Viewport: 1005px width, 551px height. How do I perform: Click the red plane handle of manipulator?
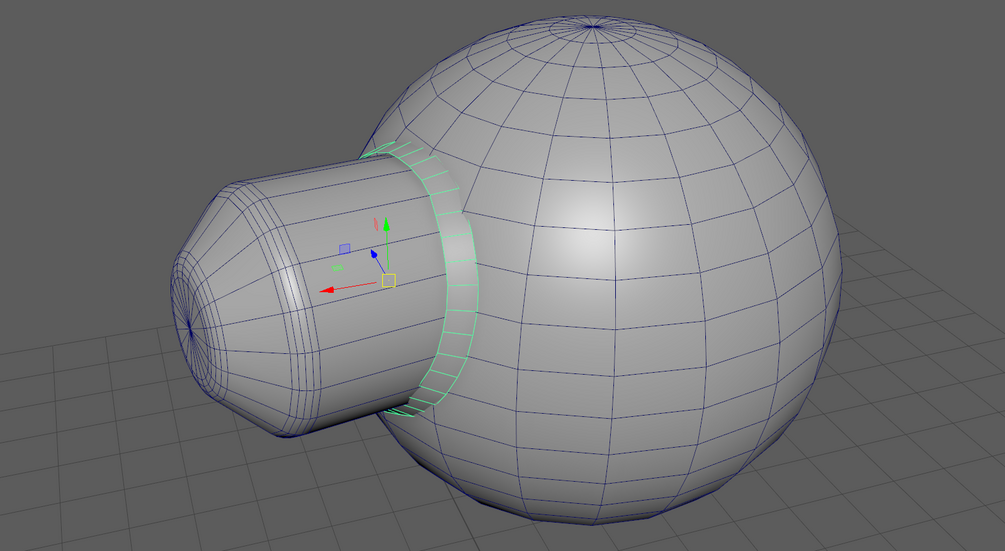(376, 224)
